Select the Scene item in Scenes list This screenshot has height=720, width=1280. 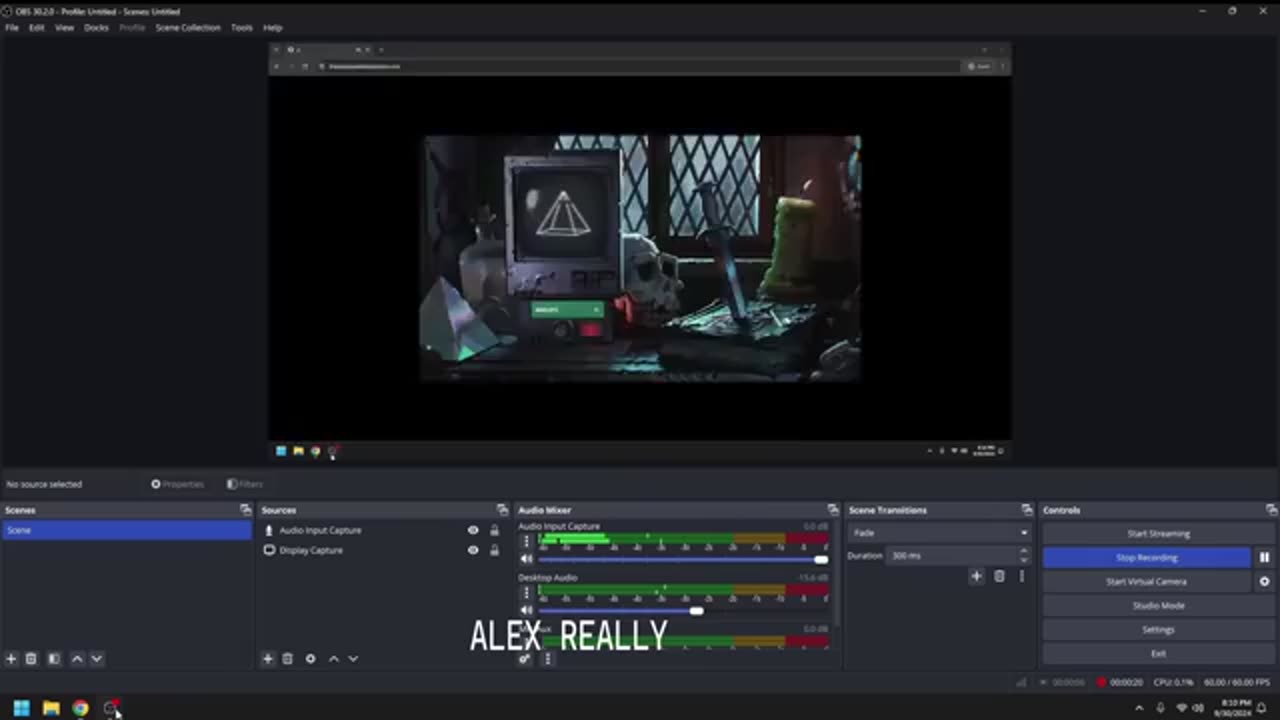(x=127, y=530)
